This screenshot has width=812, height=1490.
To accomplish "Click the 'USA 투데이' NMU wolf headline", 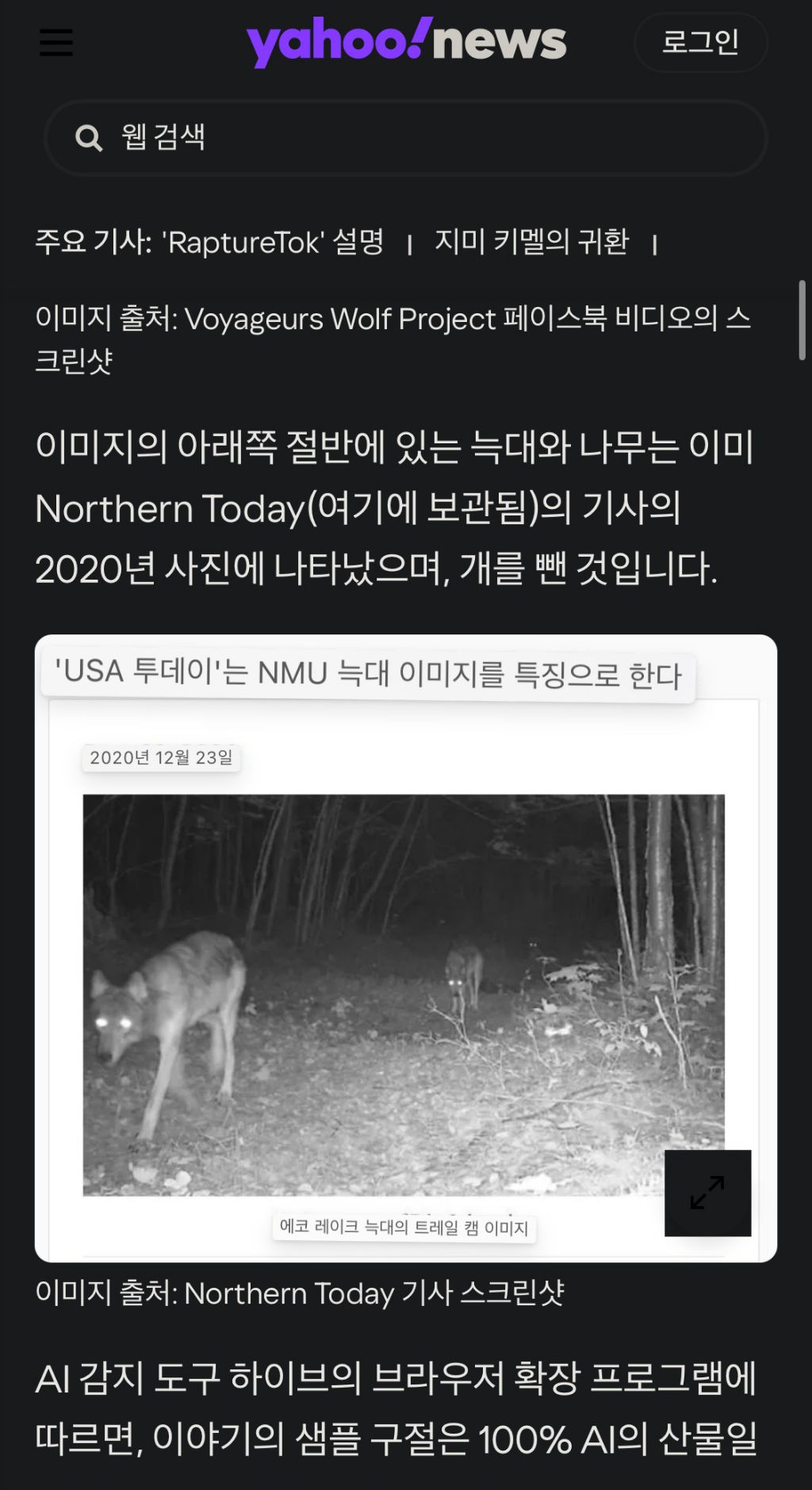I will click(370, 674).
